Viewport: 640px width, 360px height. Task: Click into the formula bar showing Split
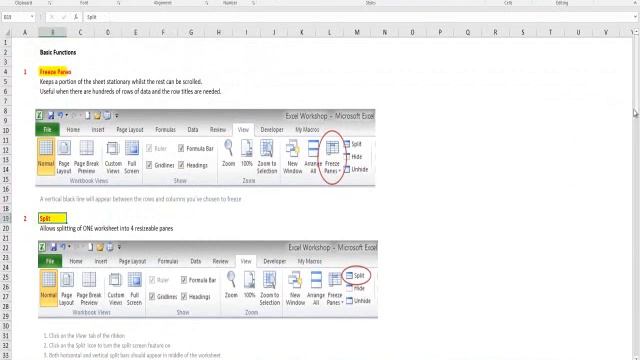357,17
